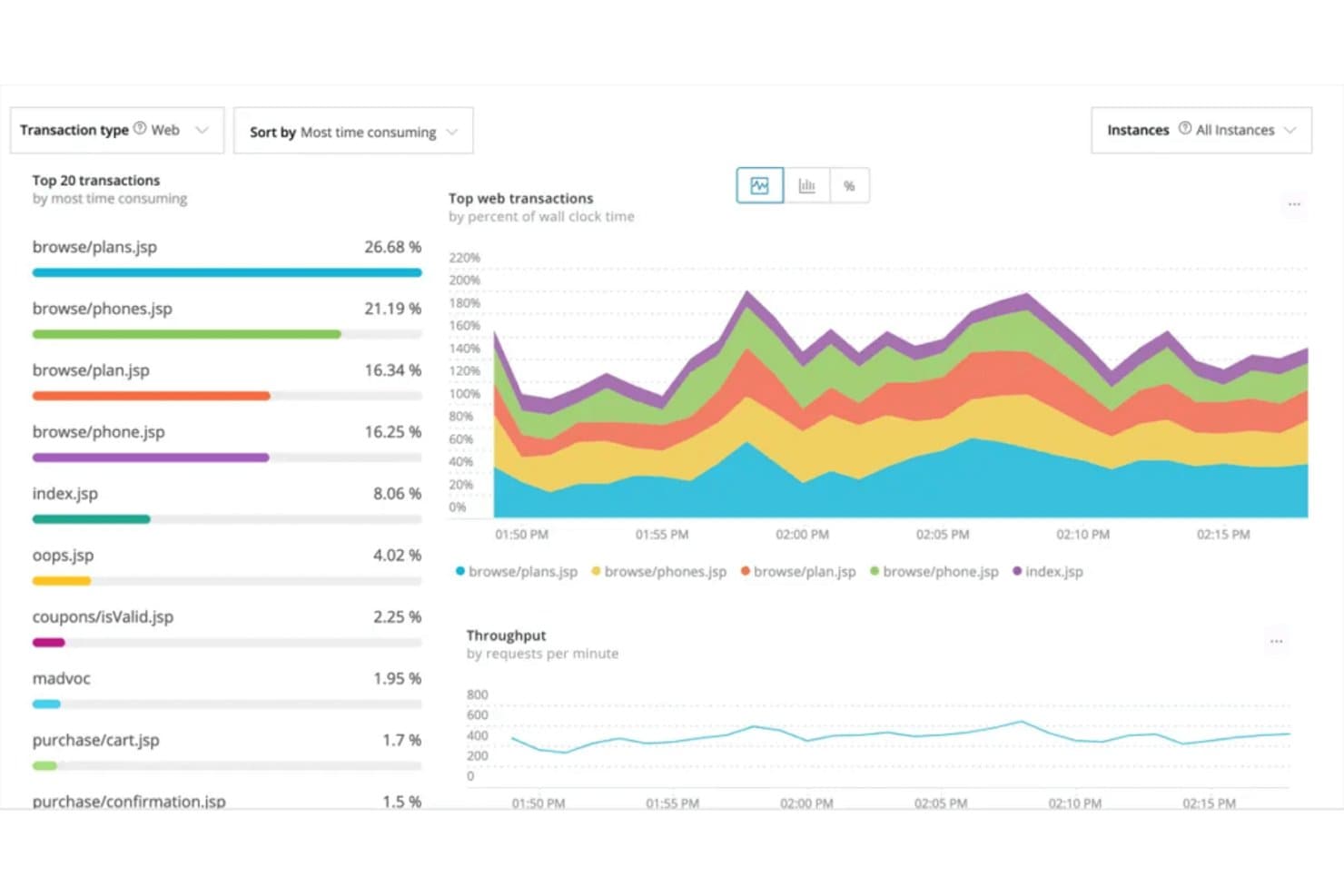Switch to the percent view icon
The width and height of the screenshot is (1344, 896).
point(849,186)
